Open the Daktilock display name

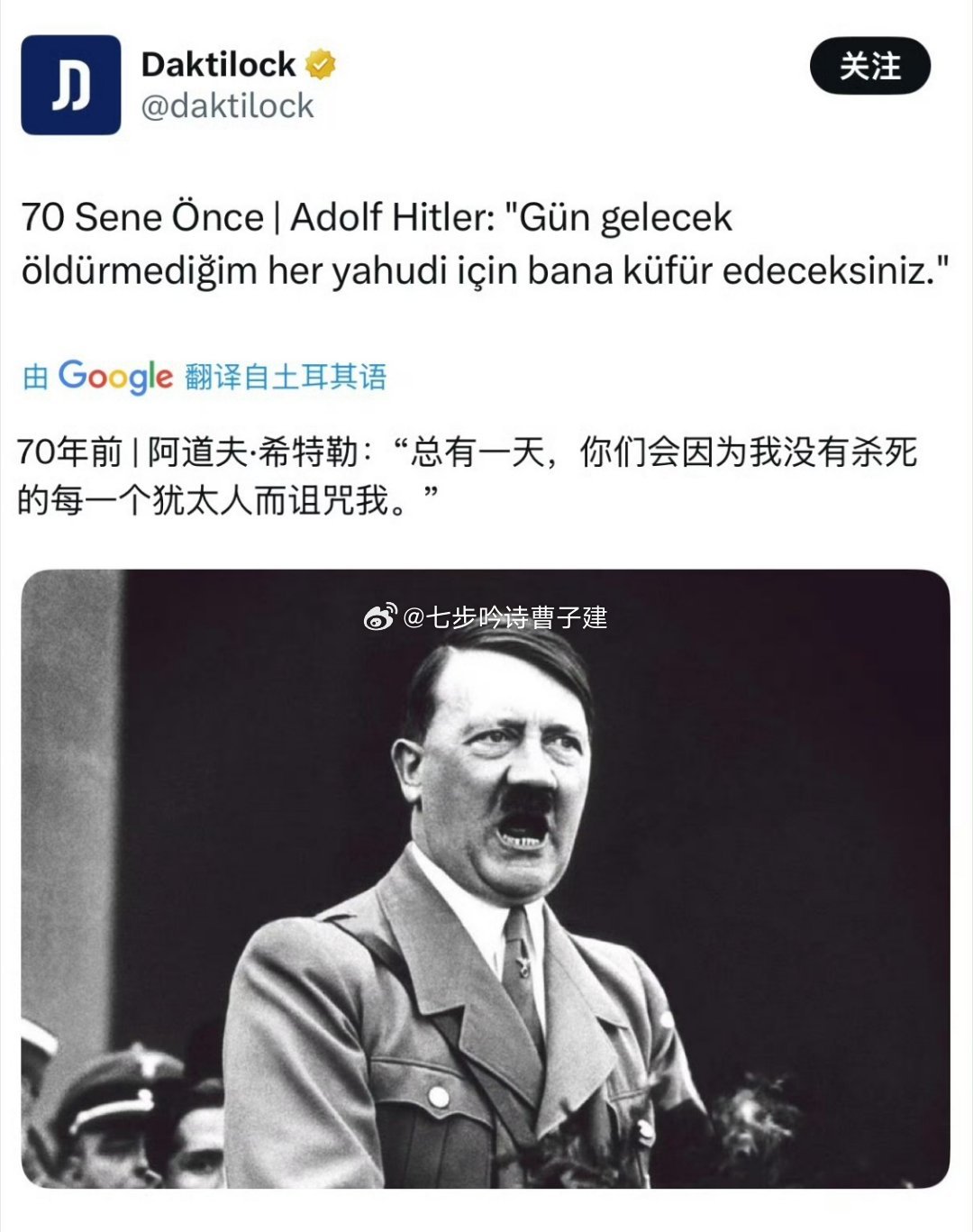pos(218,64)
